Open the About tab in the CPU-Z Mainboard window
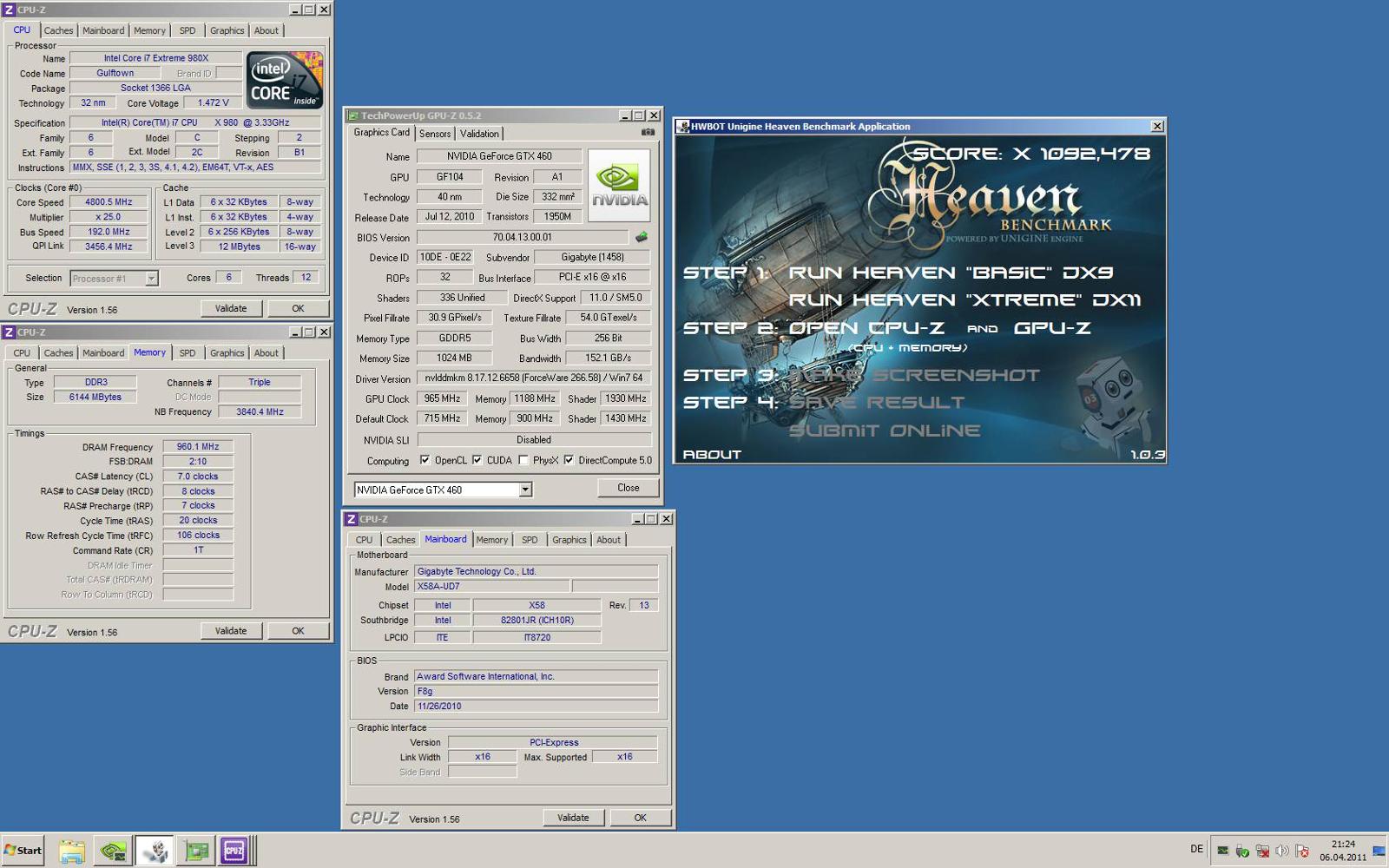The height and width of the screenshot is (868, 1389). [609, 540]
